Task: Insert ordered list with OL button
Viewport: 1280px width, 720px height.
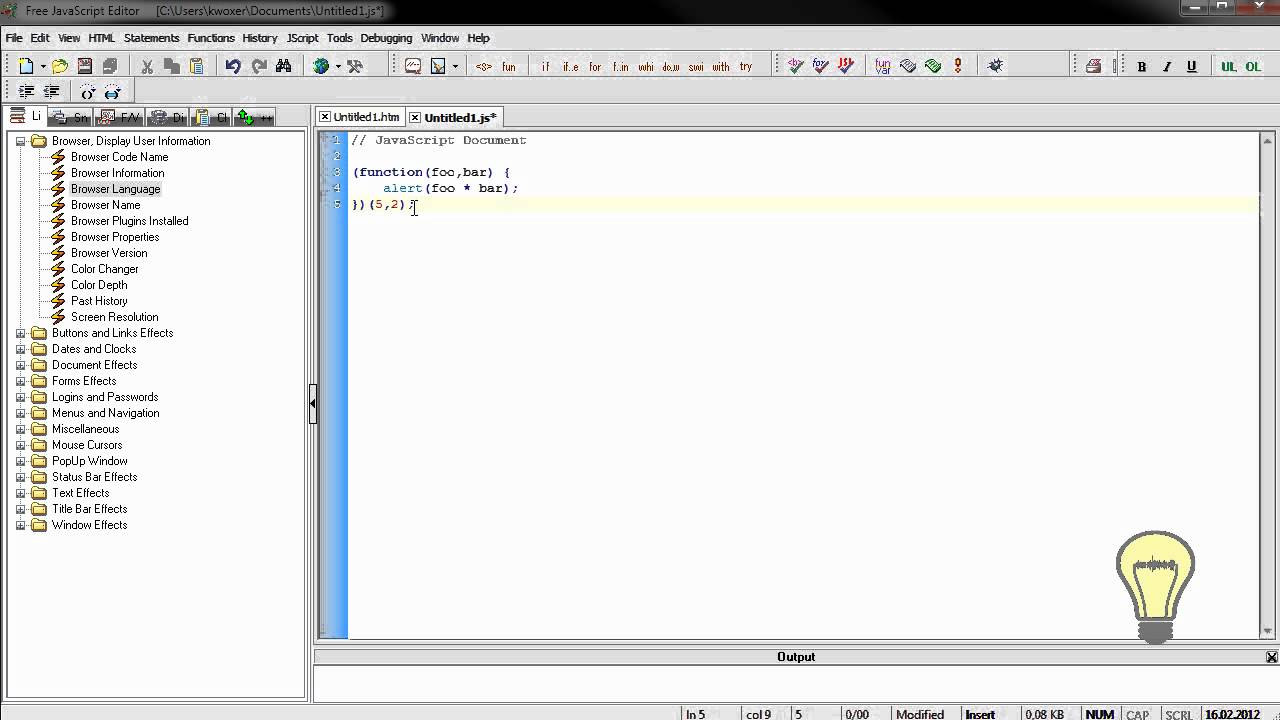Action: click(x=1253, y=67)
